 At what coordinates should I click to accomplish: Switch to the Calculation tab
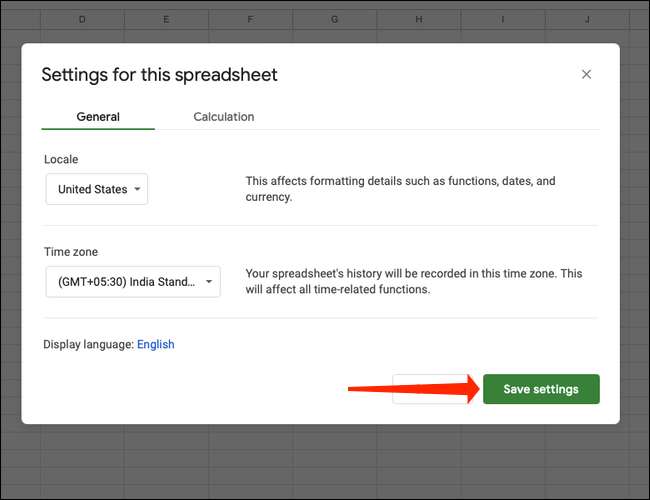click(223, 117)
